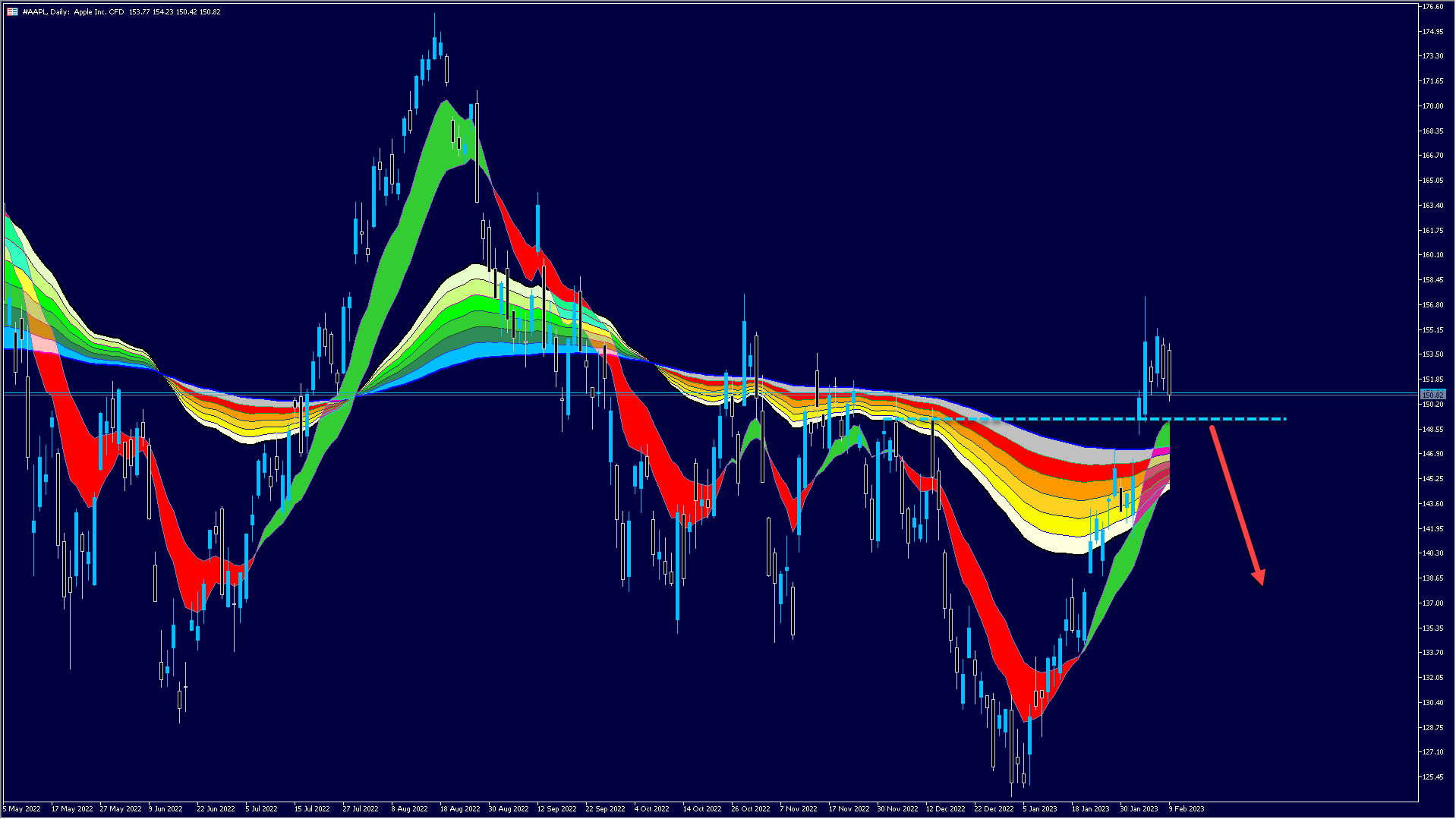Image resolution: width=1456 pixels, height=819 pixels.
Task: Click the 9 Feb 2023 date label
Action: point(1187,809)
